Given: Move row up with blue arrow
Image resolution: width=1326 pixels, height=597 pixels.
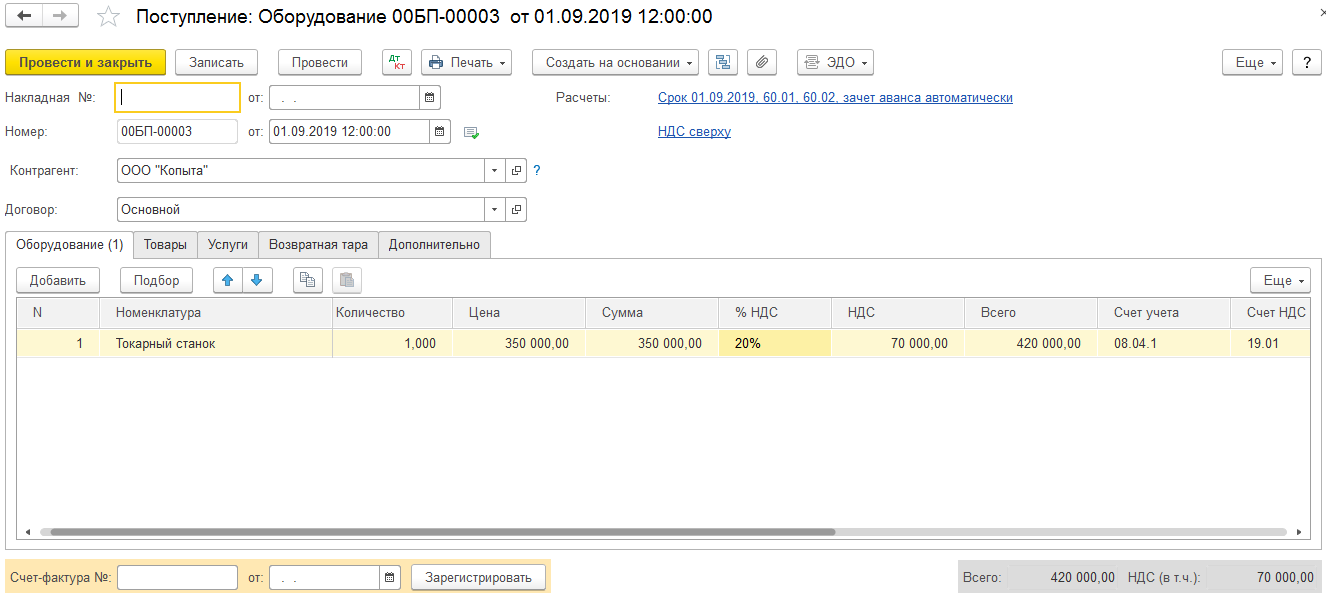Looking at the screenshot, I should [x=228, y=280].
